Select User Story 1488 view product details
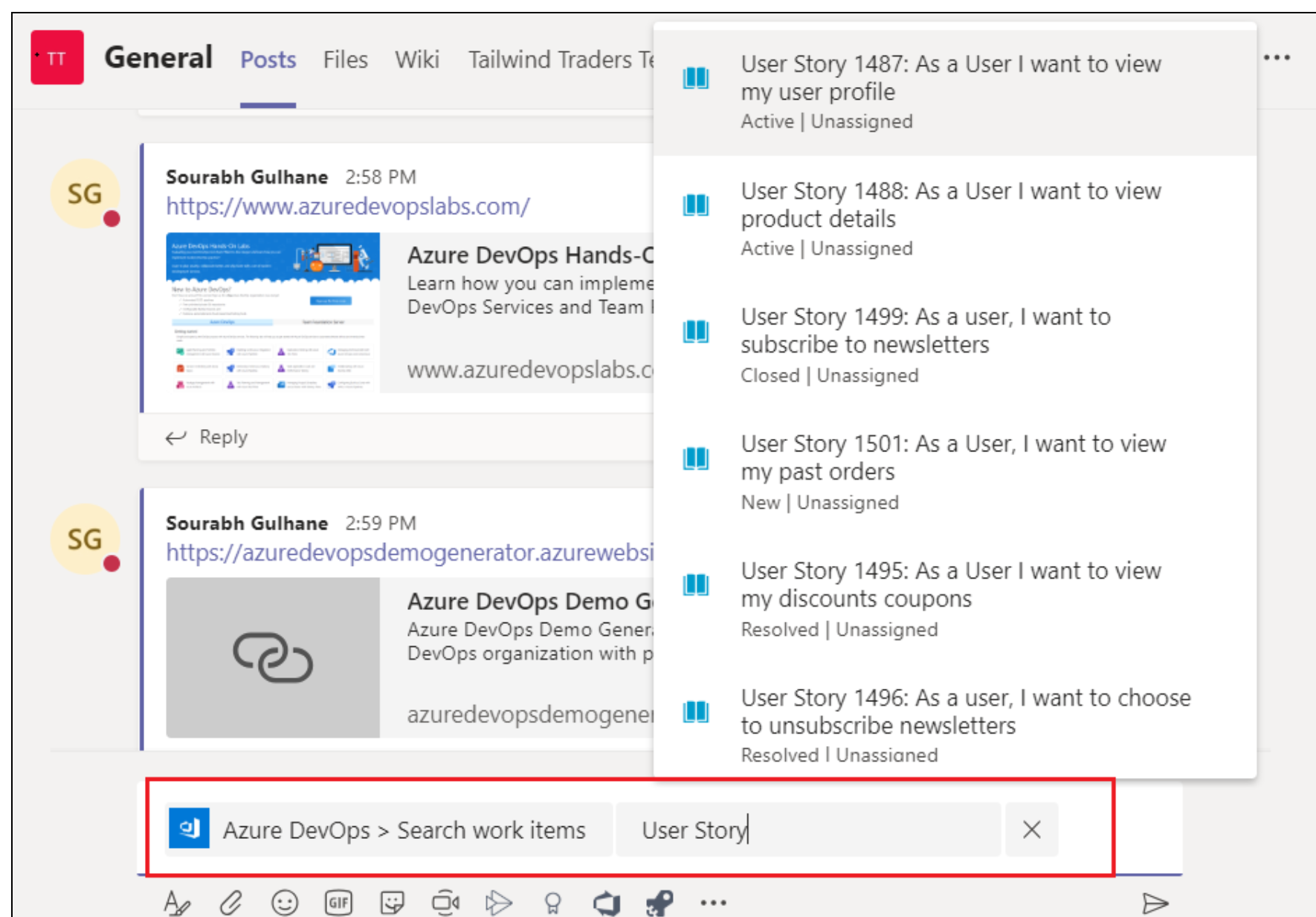The width and height of the screenshot is (1316, 917). pos(955,219)
